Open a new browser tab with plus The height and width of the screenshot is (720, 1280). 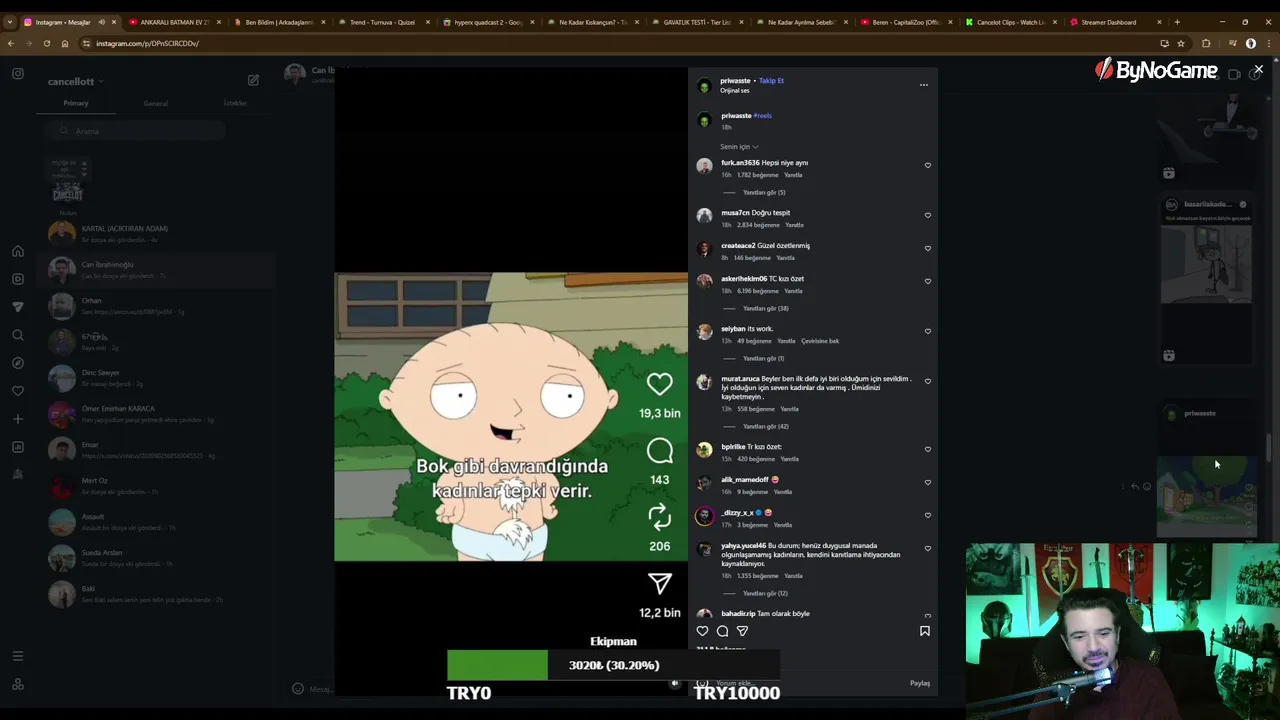tap(1177, 22)
